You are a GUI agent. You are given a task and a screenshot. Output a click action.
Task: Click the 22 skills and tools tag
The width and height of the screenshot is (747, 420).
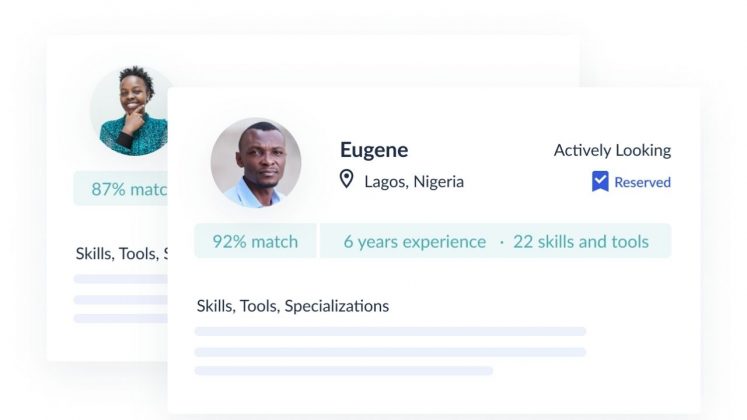click(581, 242)
